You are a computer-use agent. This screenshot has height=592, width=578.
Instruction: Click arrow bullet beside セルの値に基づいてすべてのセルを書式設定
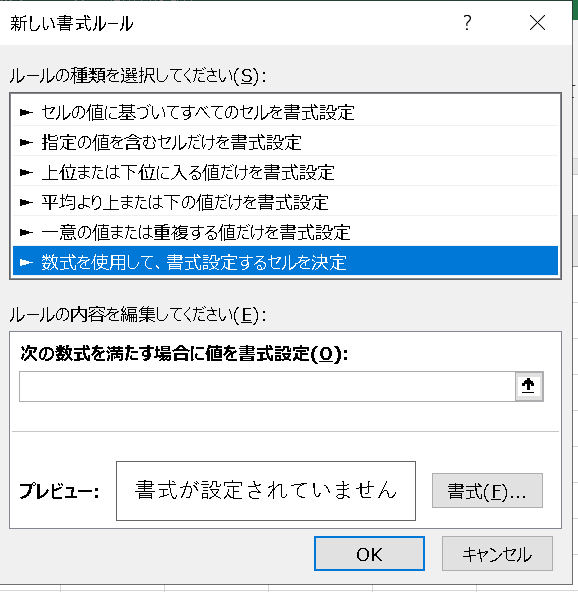tap(26, 112)
